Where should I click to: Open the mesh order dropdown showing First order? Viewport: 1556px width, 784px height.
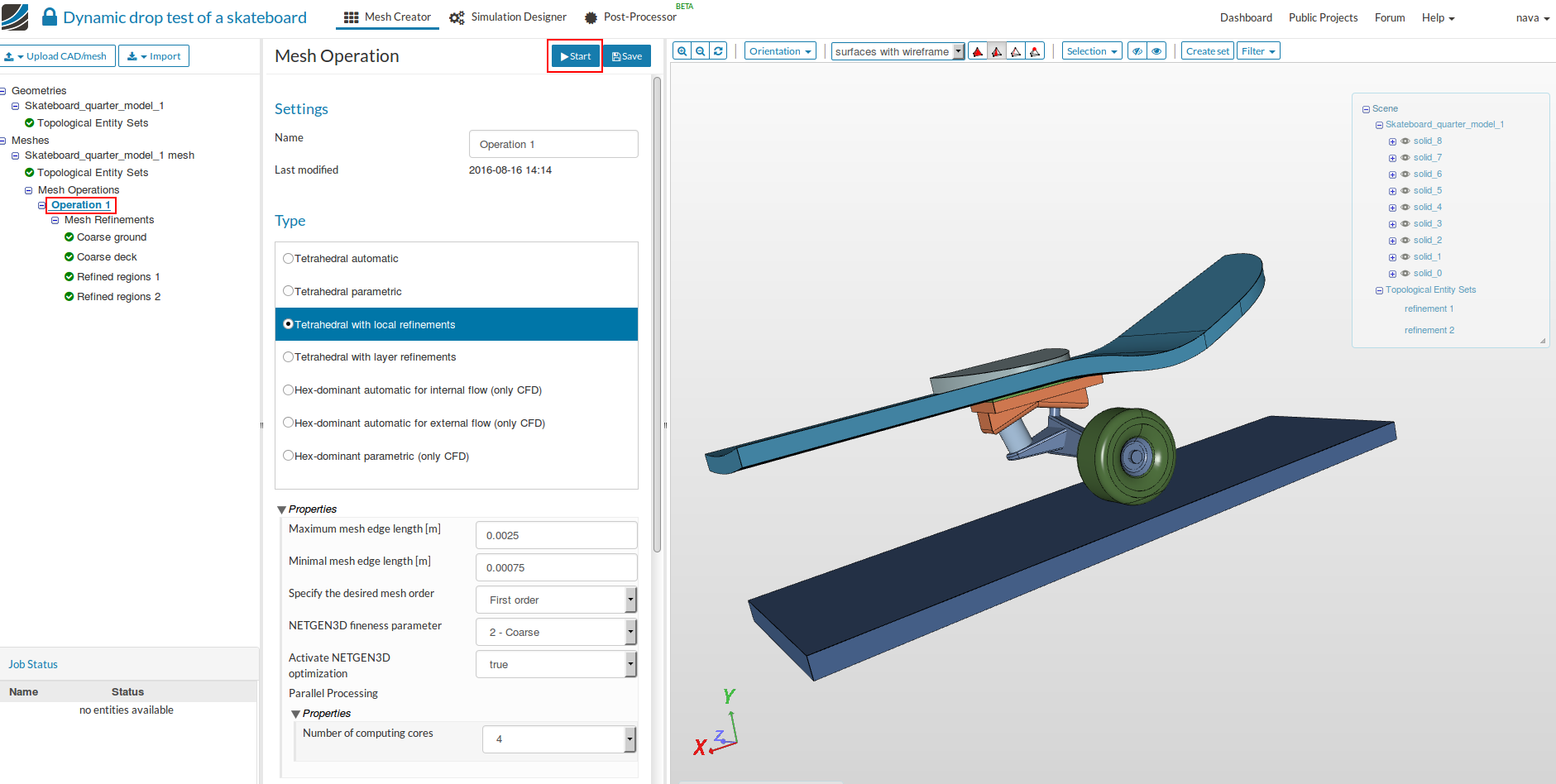click(556, 600)
